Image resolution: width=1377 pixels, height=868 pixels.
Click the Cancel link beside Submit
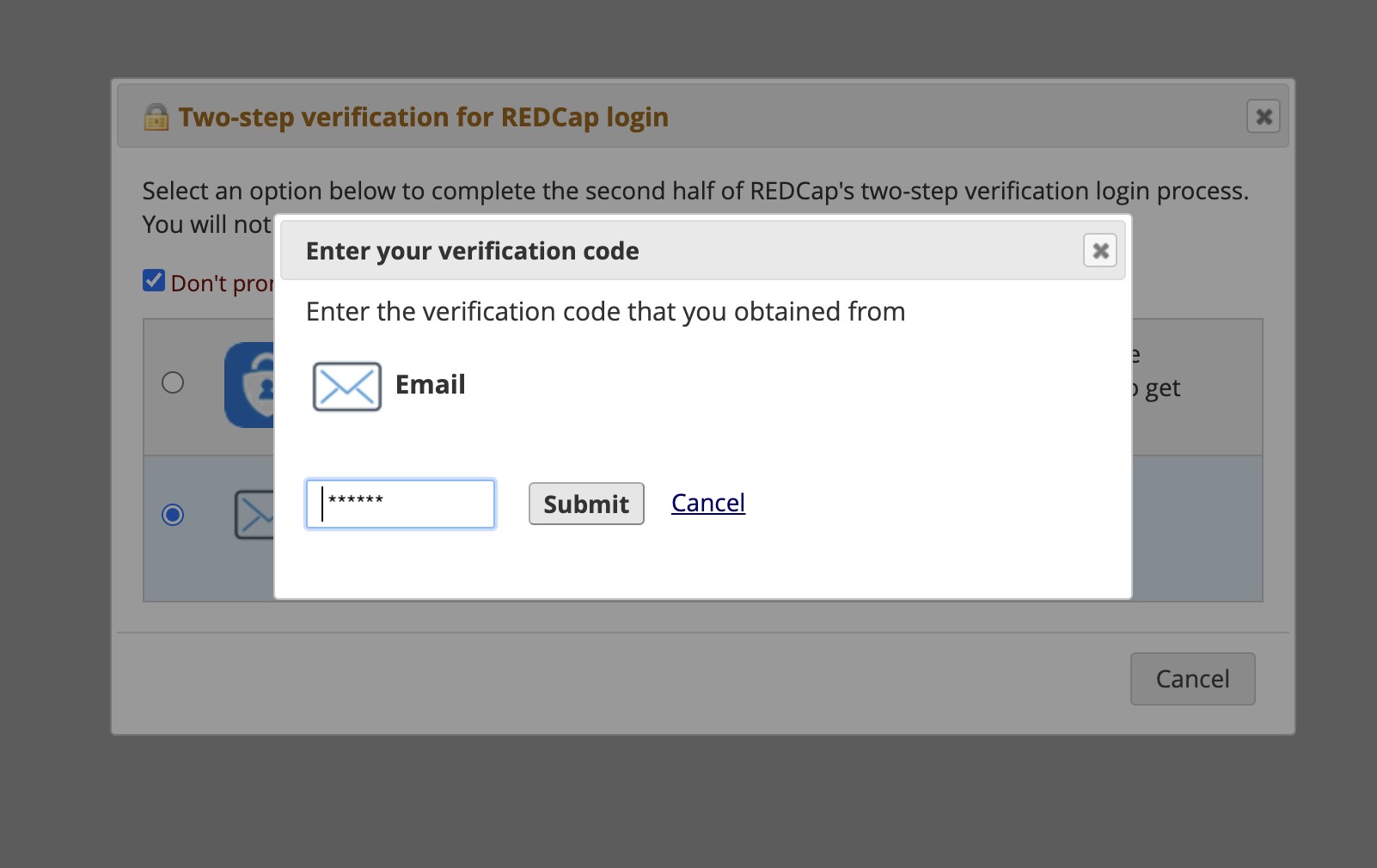pos(707,503)
